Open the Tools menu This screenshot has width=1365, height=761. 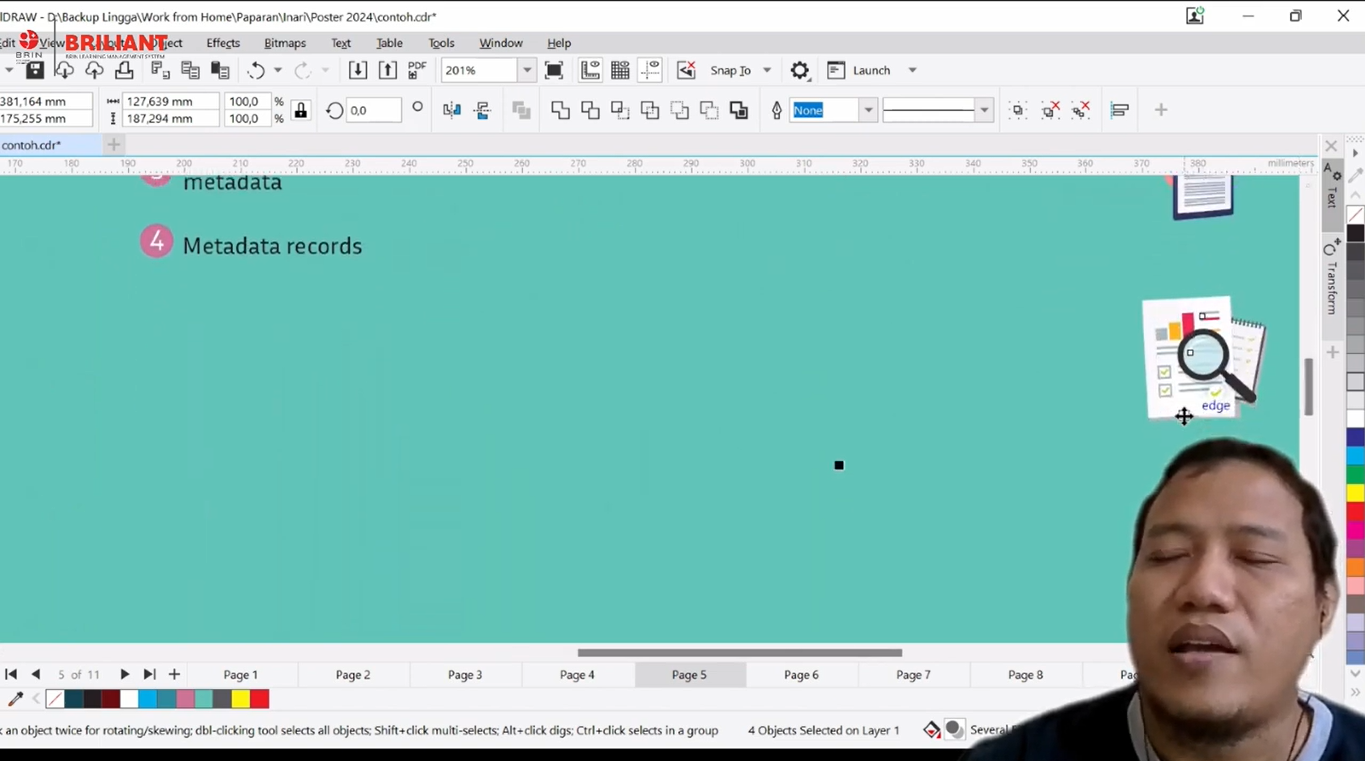click(x=441, y=43)
